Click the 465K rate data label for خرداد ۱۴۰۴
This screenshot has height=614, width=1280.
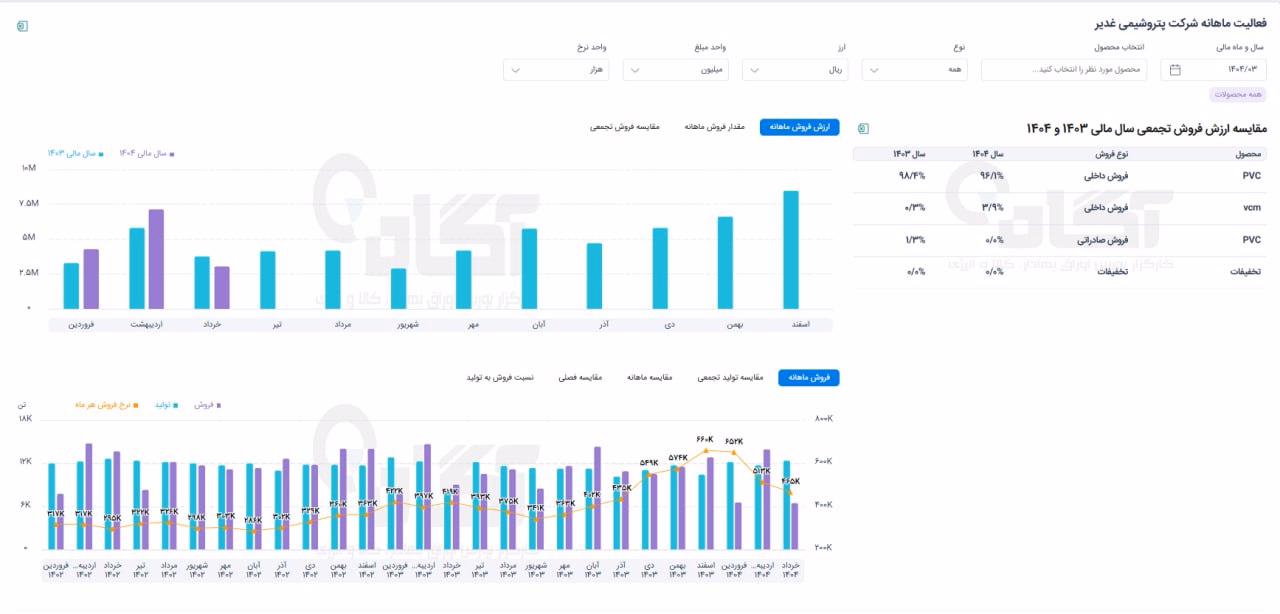790,481
